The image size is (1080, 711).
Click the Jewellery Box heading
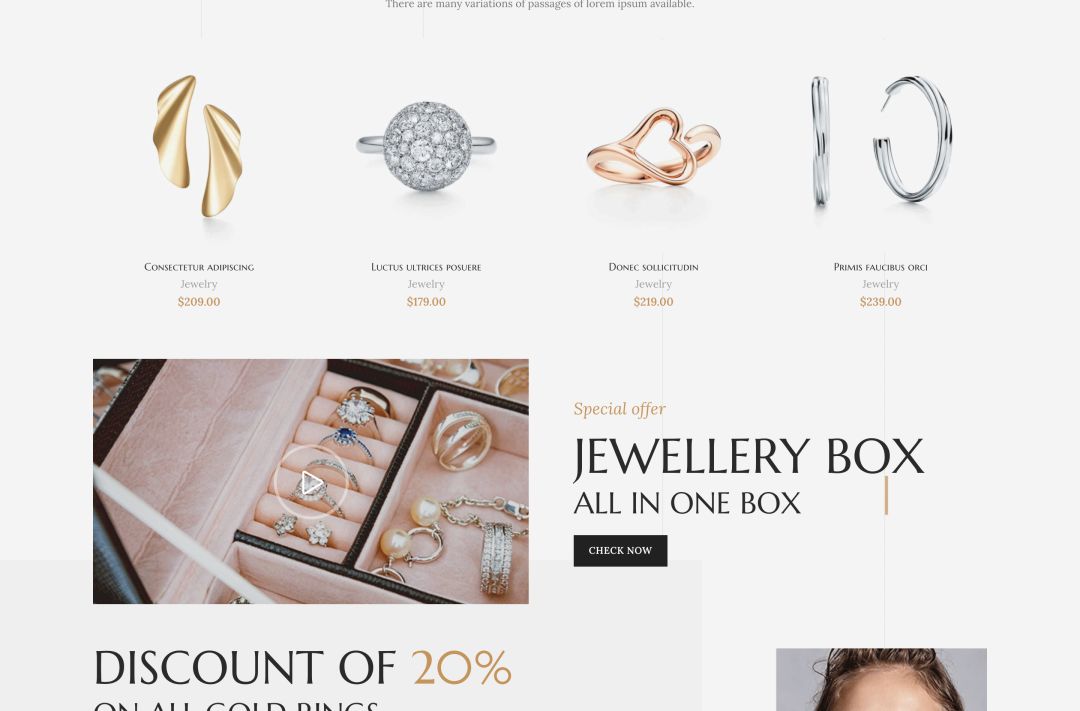[x=749, y=457]
